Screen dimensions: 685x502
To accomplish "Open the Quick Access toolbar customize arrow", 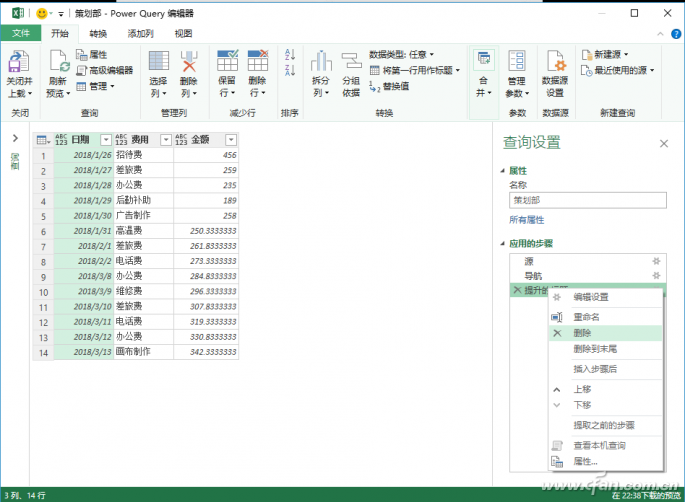I will point(61,14).
